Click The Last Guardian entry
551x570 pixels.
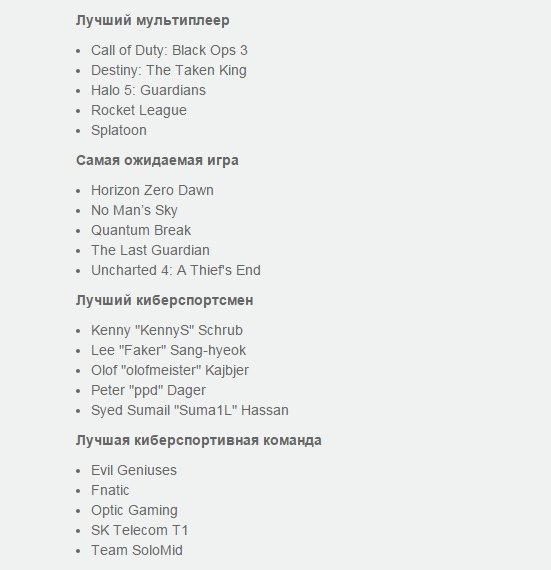pyautogui.click(x=150, y=250)
